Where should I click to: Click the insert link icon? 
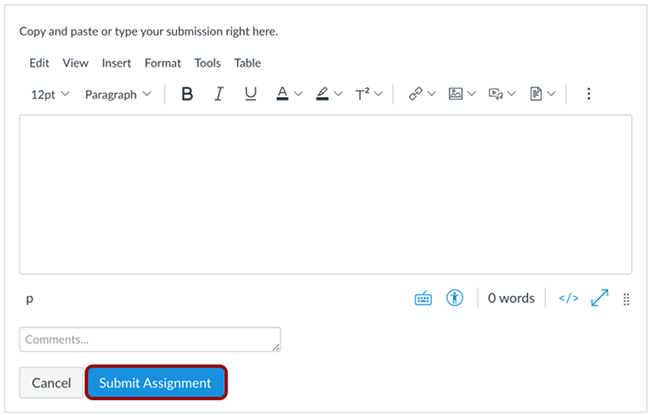click(x=415, y=94)
